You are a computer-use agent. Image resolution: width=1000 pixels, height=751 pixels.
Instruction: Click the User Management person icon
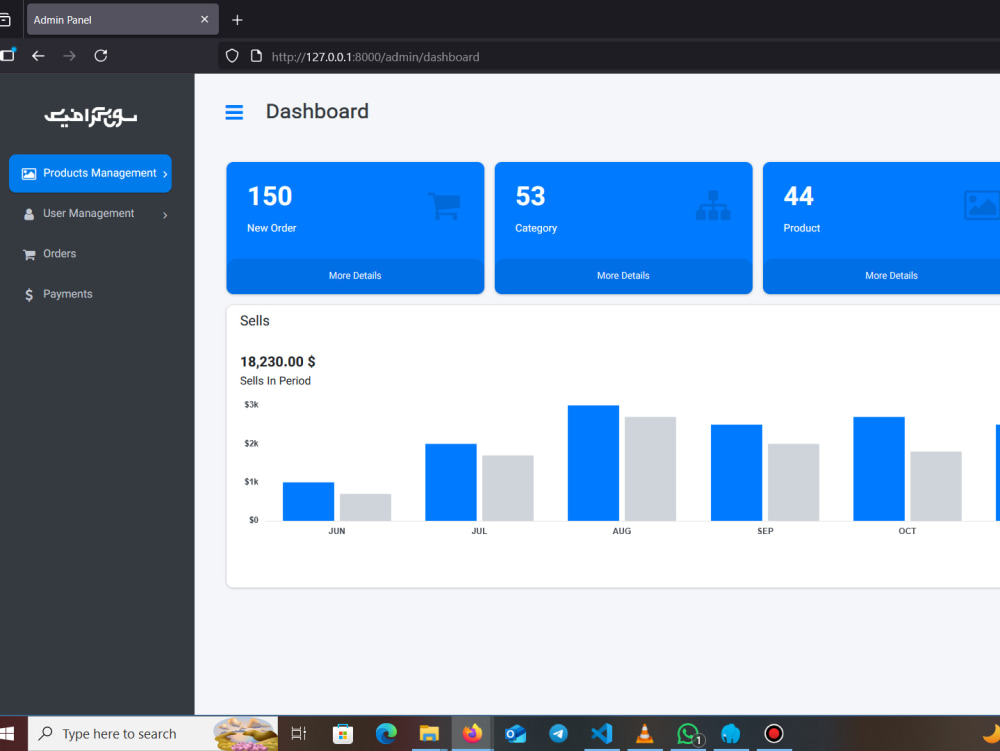click(29, 214)
